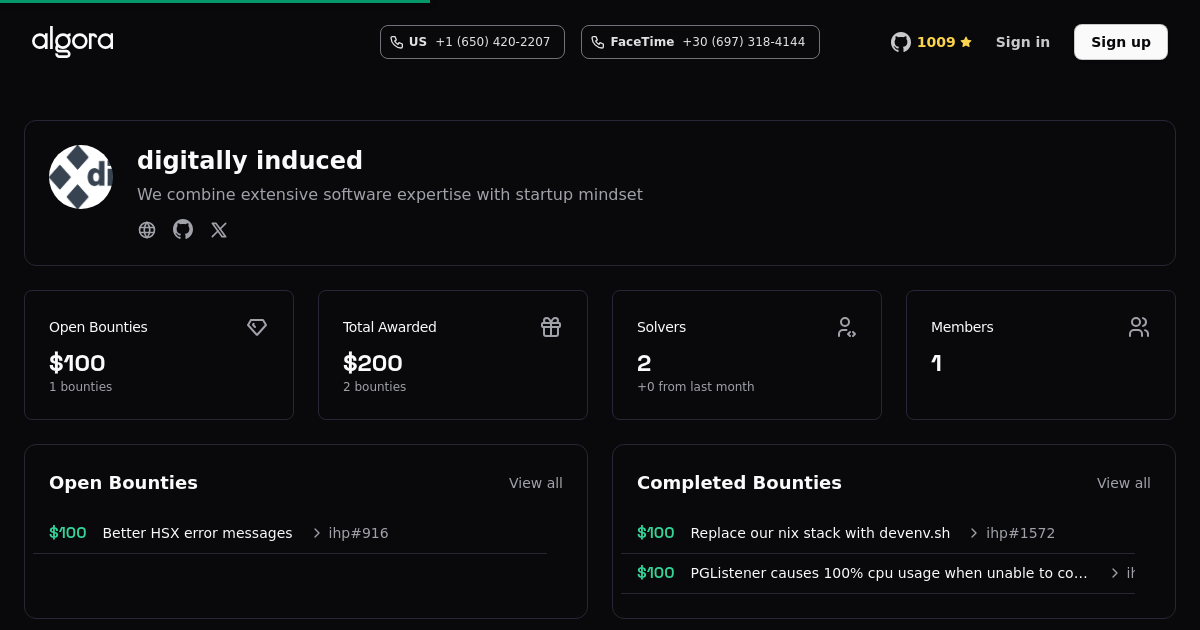Image resolution: width=1200 pixels, height=630 pixels.
Task: Click the Solvers user-code icon
Action: (x=846, y=327)
